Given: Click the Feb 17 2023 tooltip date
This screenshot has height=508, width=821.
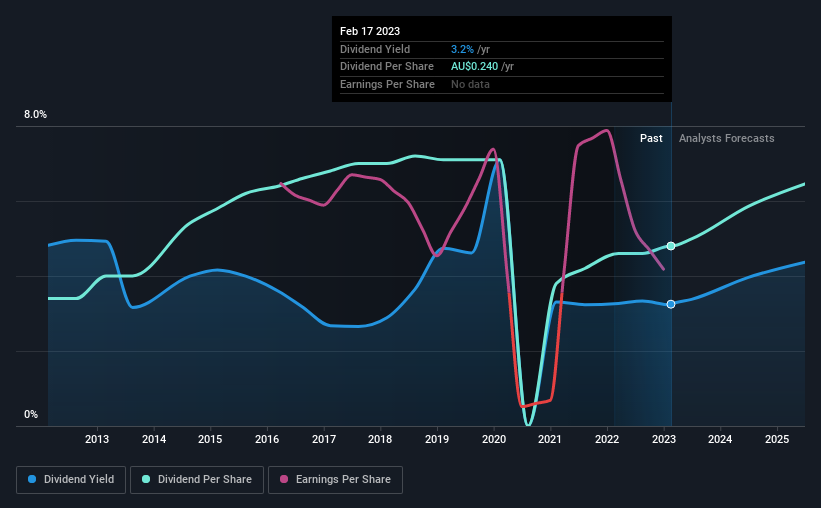Looking at the screenshot, I should (370, 31).
